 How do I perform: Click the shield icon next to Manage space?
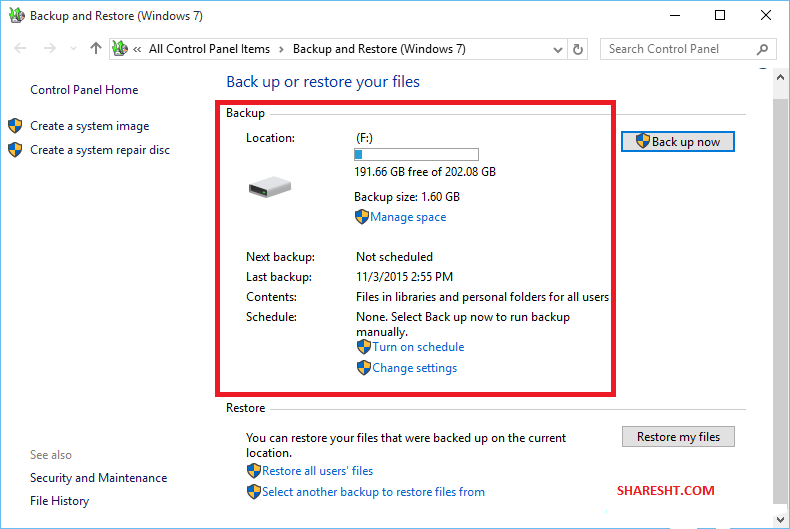pos(362,217)
